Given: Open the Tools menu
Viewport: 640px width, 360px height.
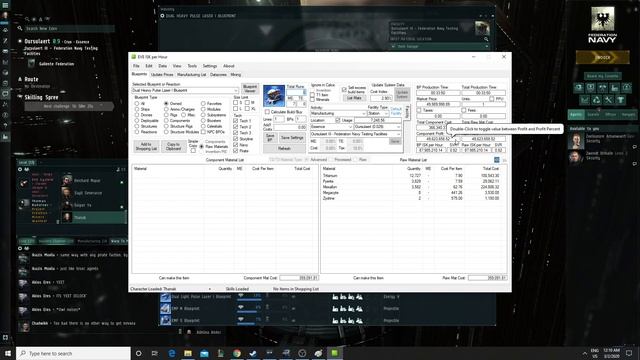Looking at the screenshot, I should tap(192, 66).
